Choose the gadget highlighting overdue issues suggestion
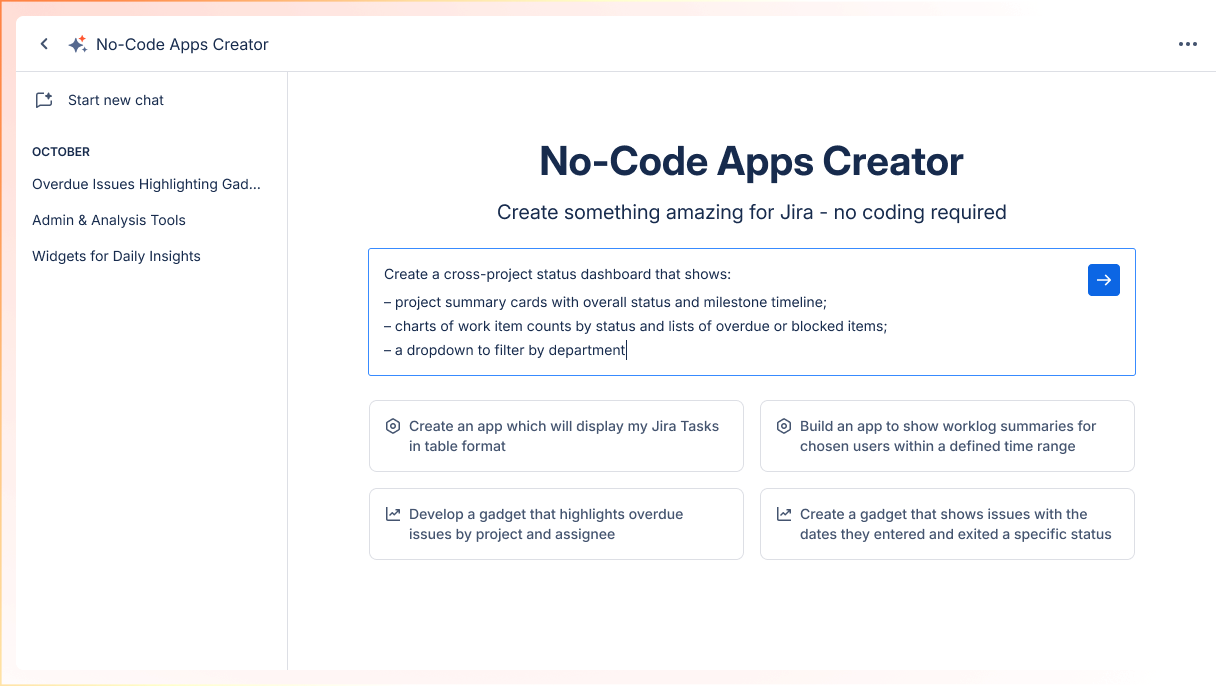 click(x=556, y=524)
